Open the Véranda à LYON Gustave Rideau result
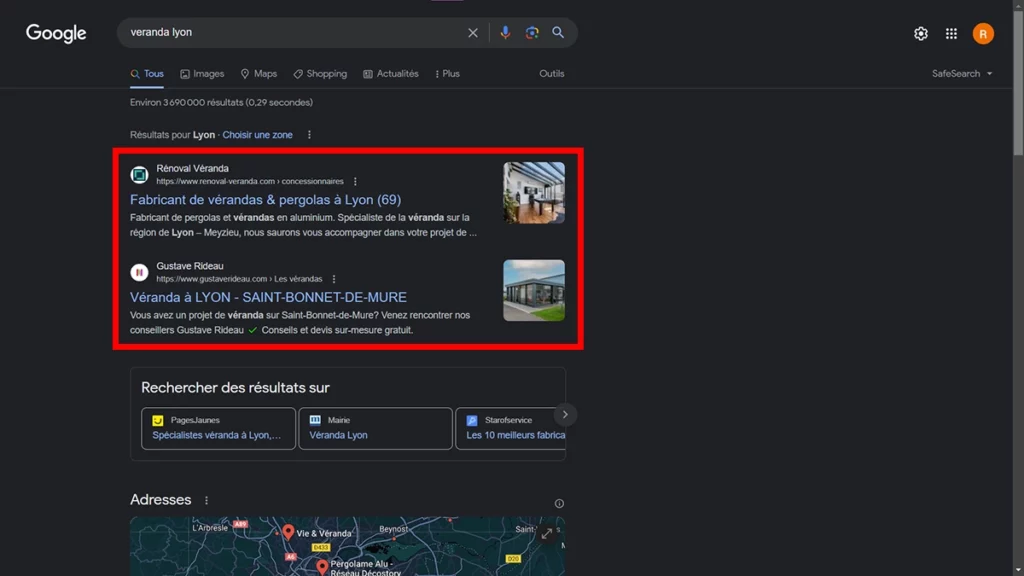The width and height of the screenshot is (1024, 576). (268, 297)
